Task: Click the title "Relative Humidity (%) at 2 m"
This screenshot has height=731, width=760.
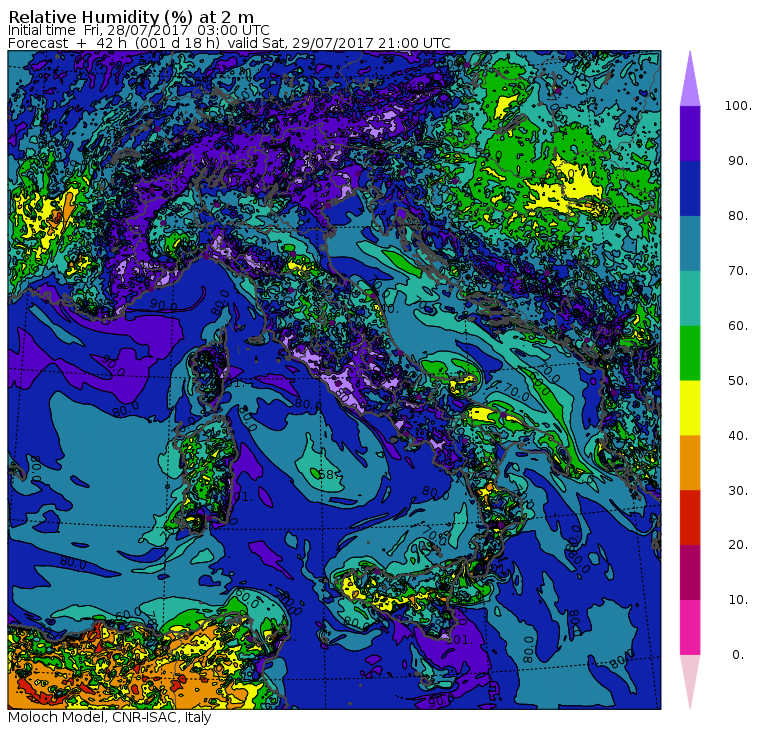Action: (131, 16)
